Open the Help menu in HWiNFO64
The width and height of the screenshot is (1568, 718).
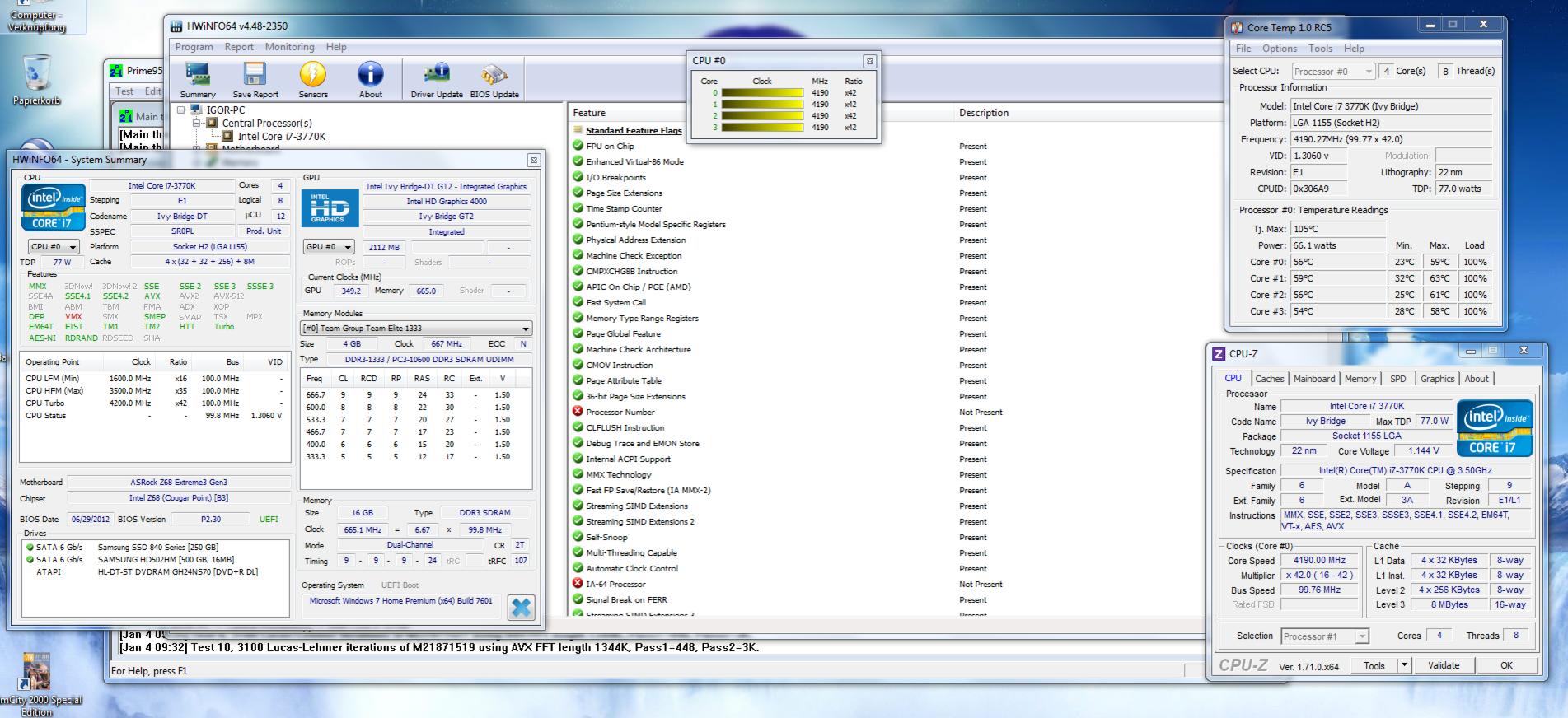(336, 47)
